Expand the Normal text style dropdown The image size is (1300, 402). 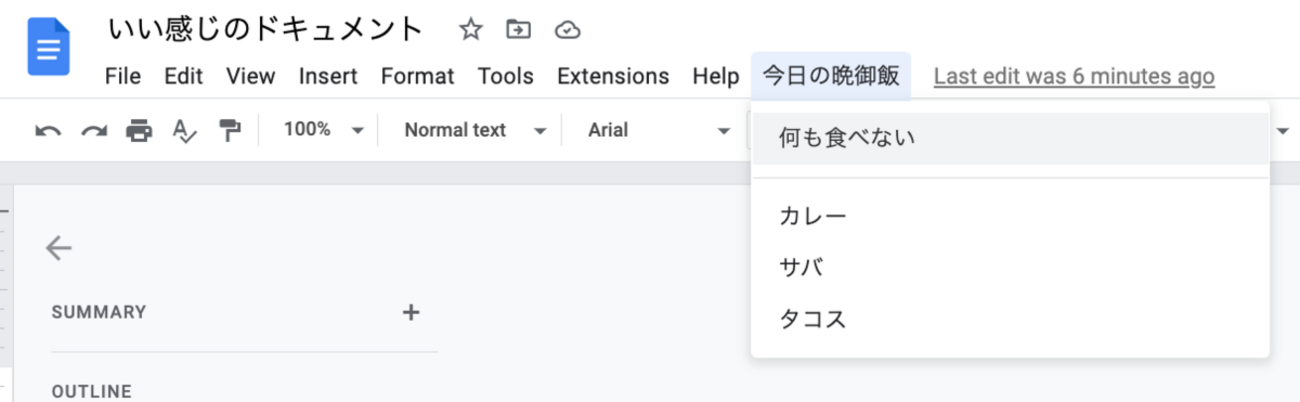tap(475, 130)
